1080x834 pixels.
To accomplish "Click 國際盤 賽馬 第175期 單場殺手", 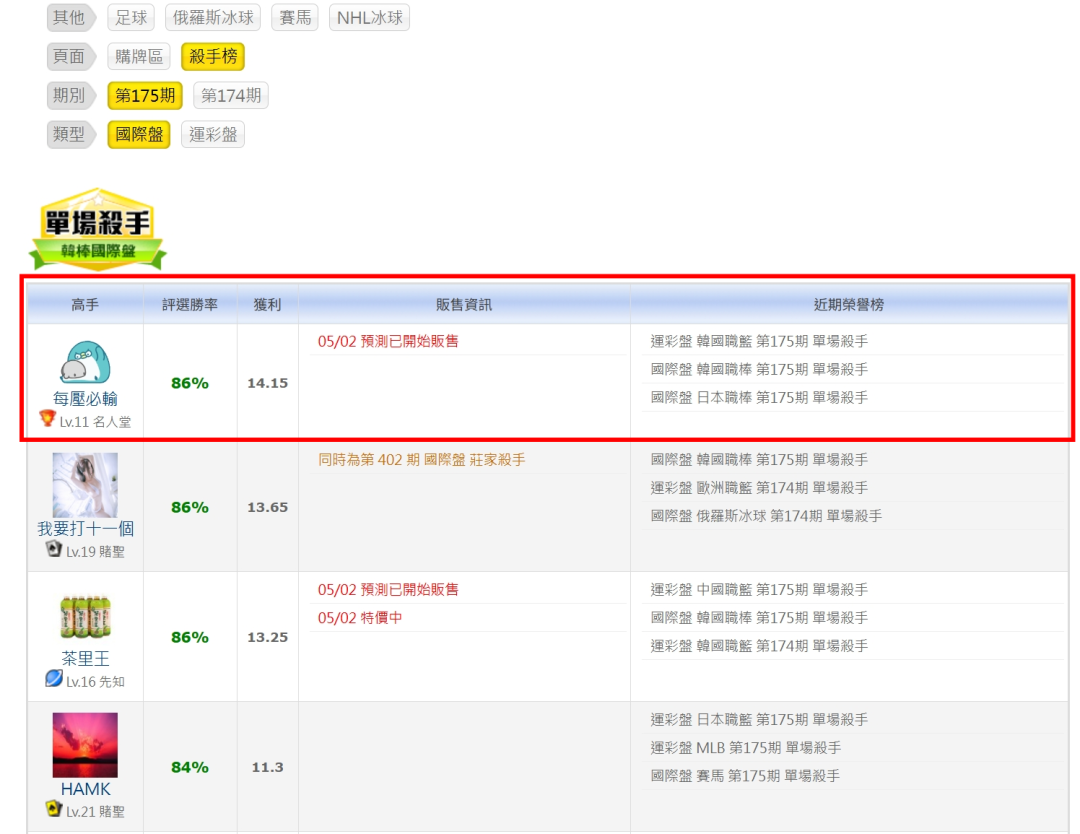I will 745,777.
